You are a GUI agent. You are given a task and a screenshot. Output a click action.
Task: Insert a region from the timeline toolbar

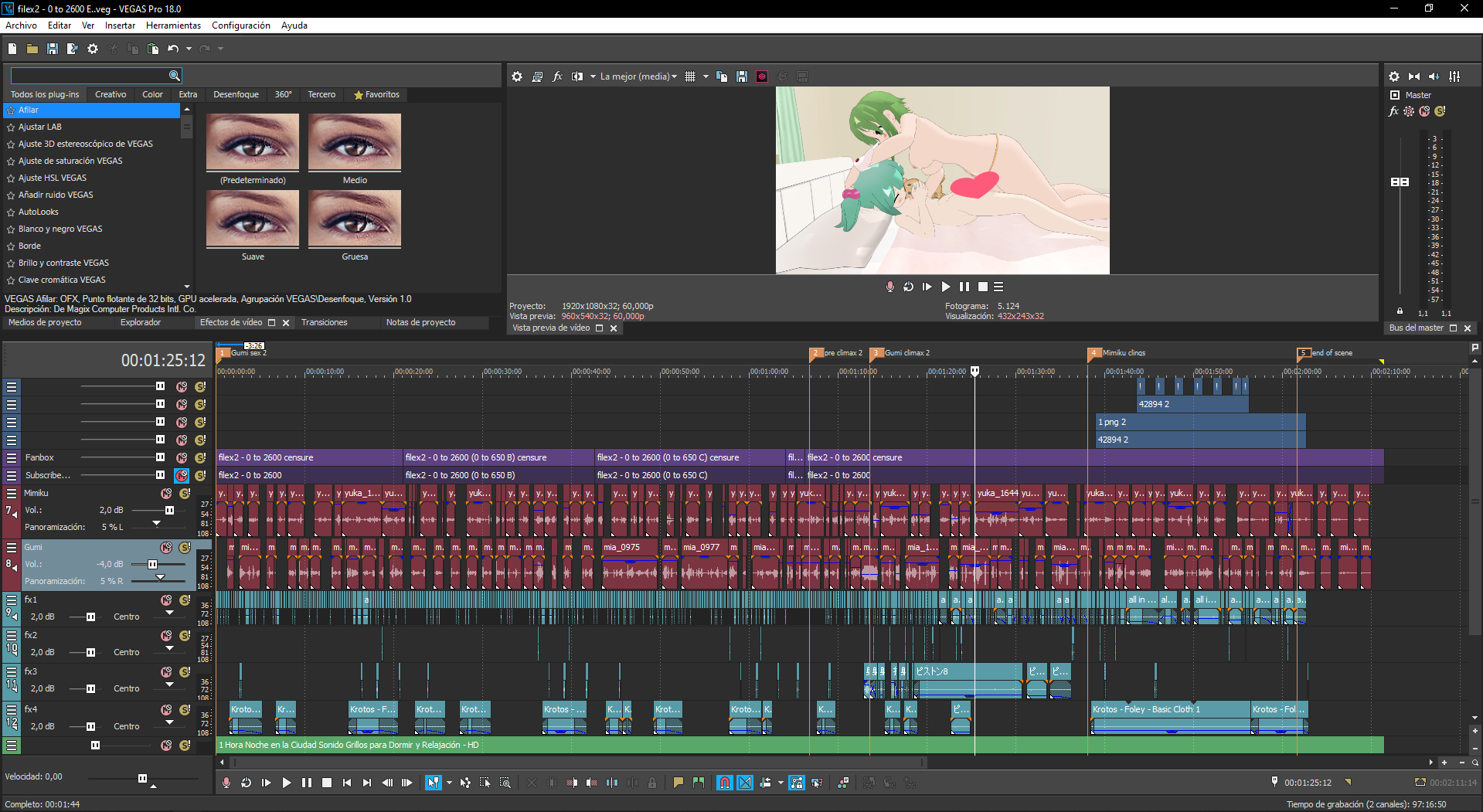tap(699, 783)
